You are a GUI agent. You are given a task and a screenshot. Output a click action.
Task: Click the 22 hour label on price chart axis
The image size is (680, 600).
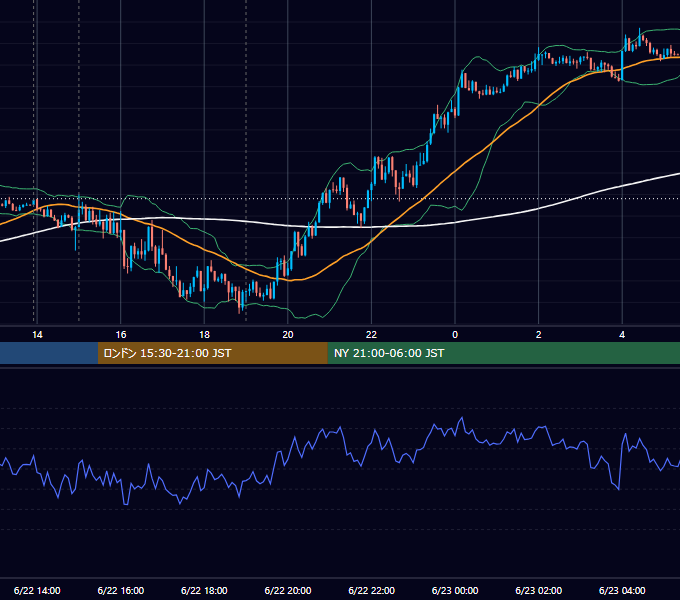371,335
